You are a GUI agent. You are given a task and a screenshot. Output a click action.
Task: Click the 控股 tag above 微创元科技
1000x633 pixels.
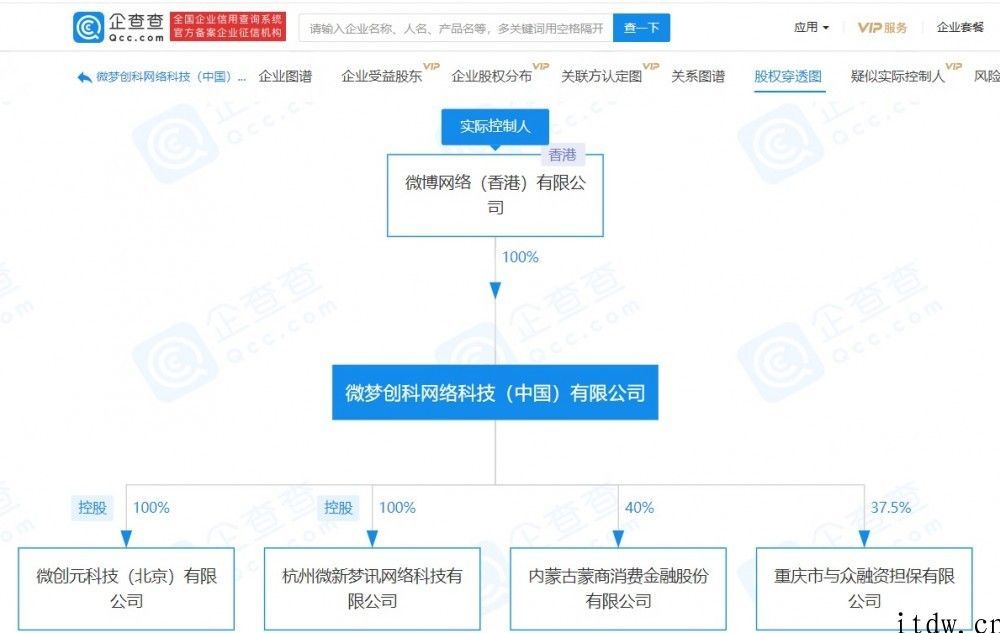point(92,508)
